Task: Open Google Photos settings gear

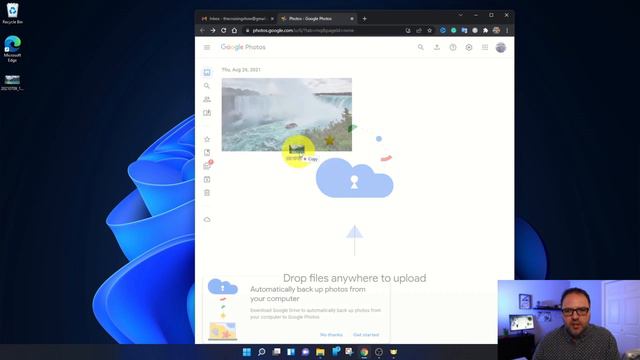Action: [469, 47]
